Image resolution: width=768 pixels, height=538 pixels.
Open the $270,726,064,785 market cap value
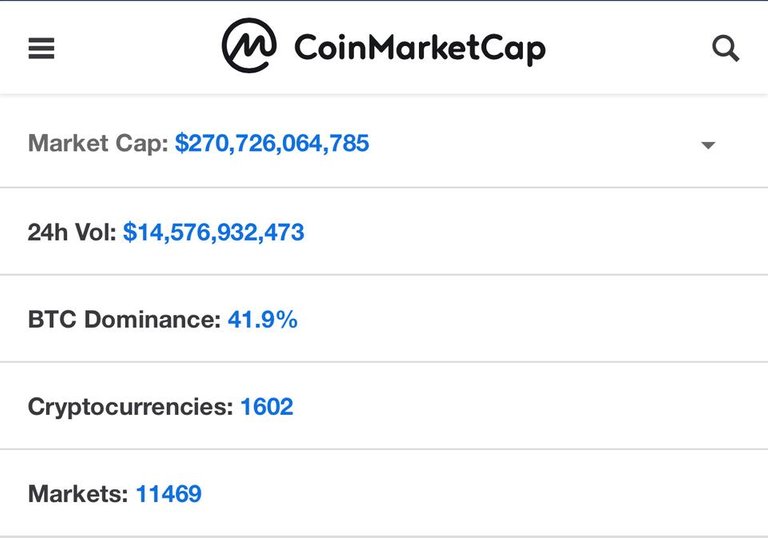pyautogui.click(x=272, y=143)
